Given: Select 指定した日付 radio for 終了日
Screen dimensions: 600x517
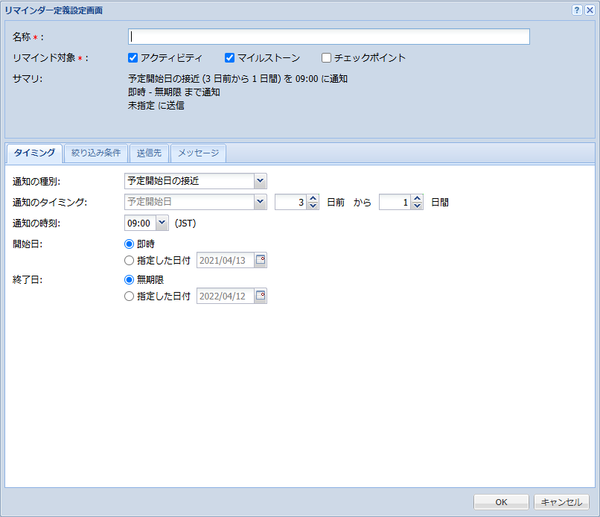Looking at the screenshot, I should [x=129, y=296].
